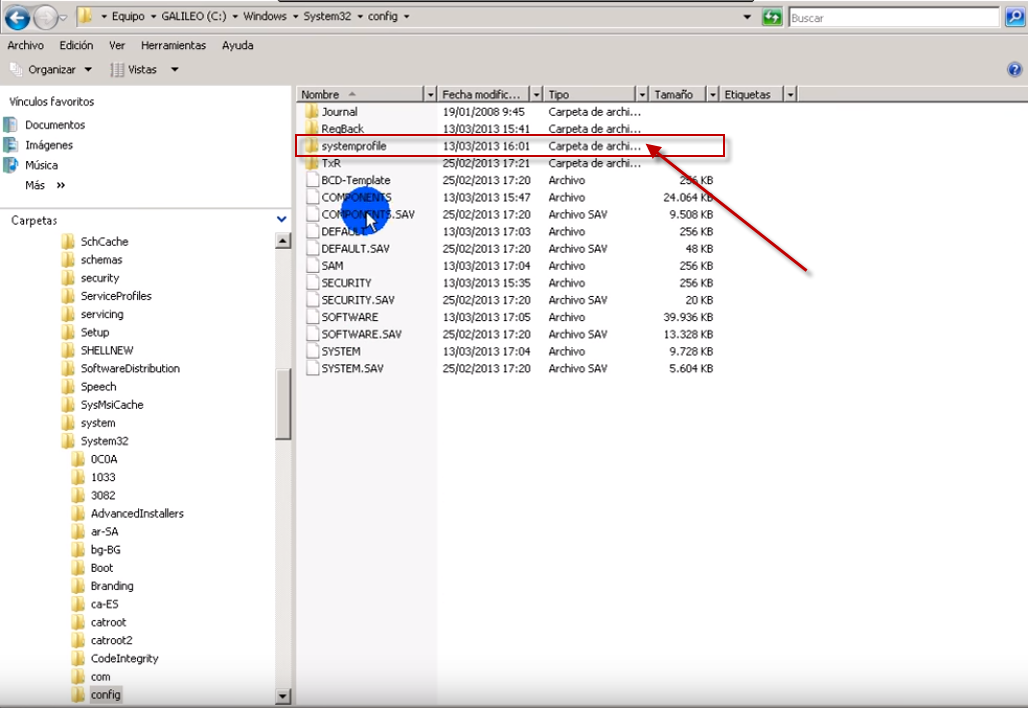
Task: Click Documentos favorite link icon
Action: [11, 125]
